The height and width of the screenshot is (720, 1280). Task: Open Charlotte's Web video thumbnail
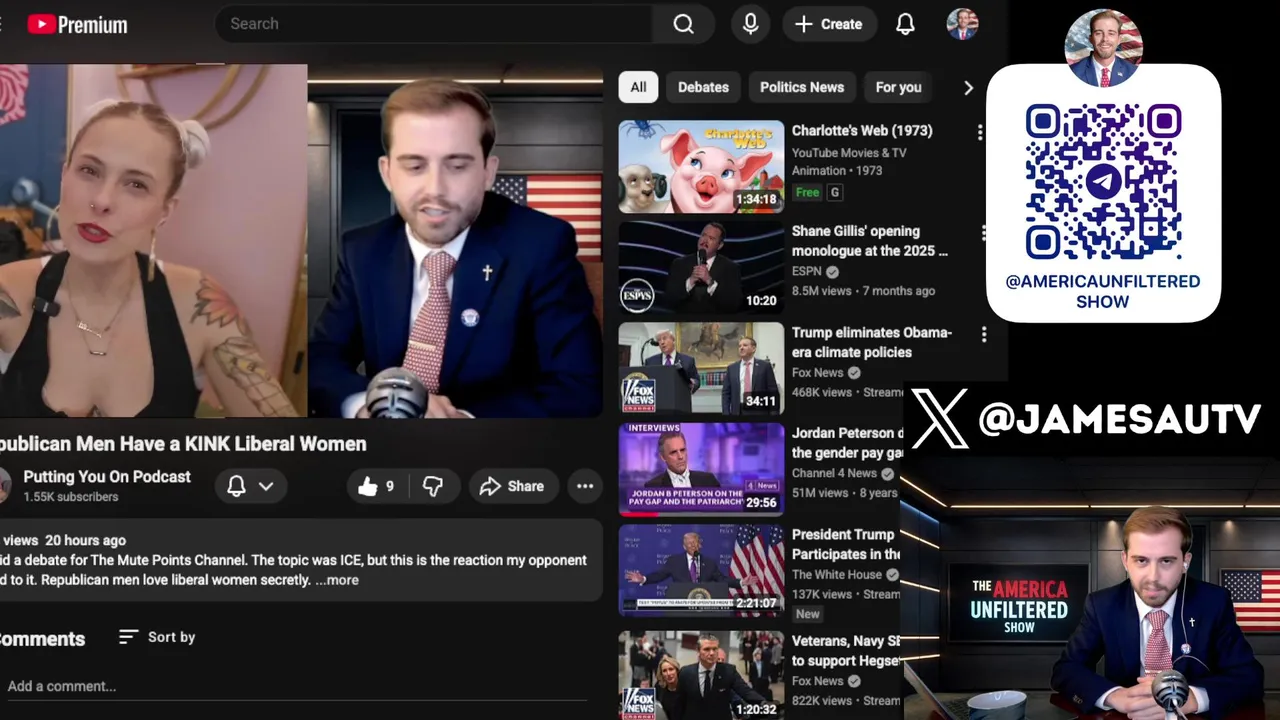pos(701,167)
